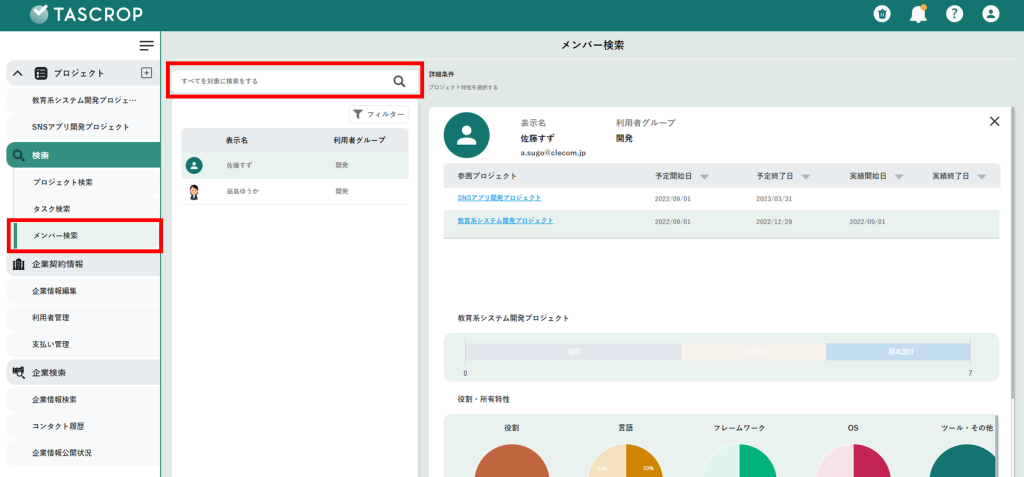Viewport: 1024px width, 477px height.
Task: Click the 佐藤すず name in list row
Action: [x=239, y=165]
